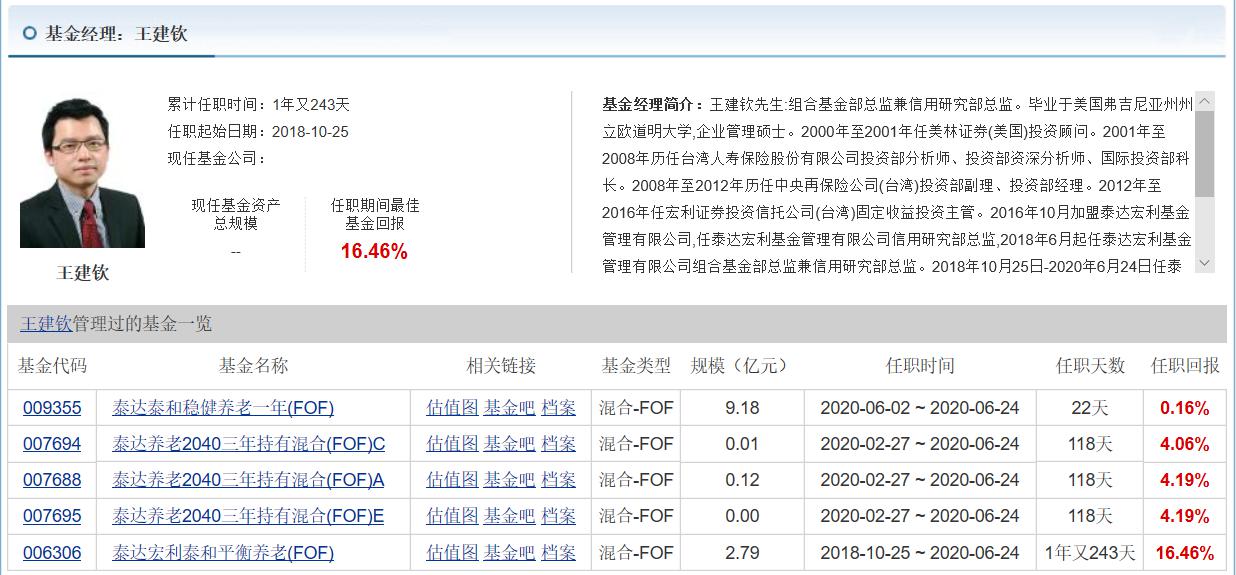Click the 规模（亿元） column header
1236x575 pixels.
tap(742, 366)
